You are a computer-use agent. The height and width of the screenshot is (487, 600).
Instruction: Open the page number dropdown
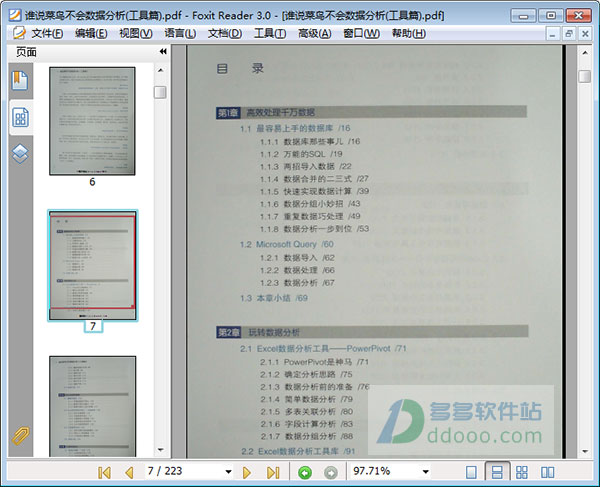coord(228,472)
